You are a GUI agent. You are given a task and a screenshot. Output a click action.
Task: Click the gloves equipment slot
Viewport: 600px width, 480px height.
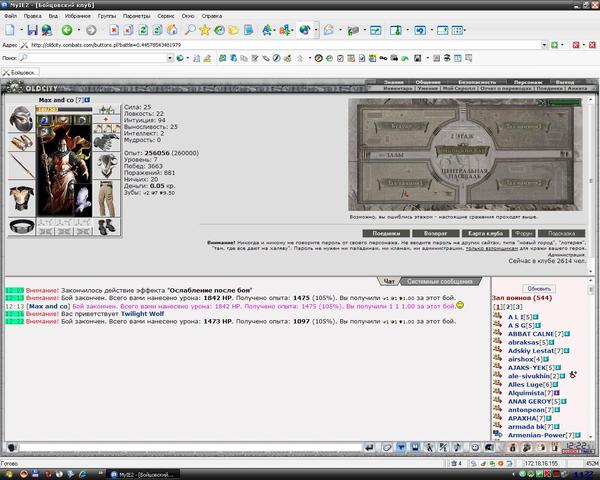click(x=107, y=142)
